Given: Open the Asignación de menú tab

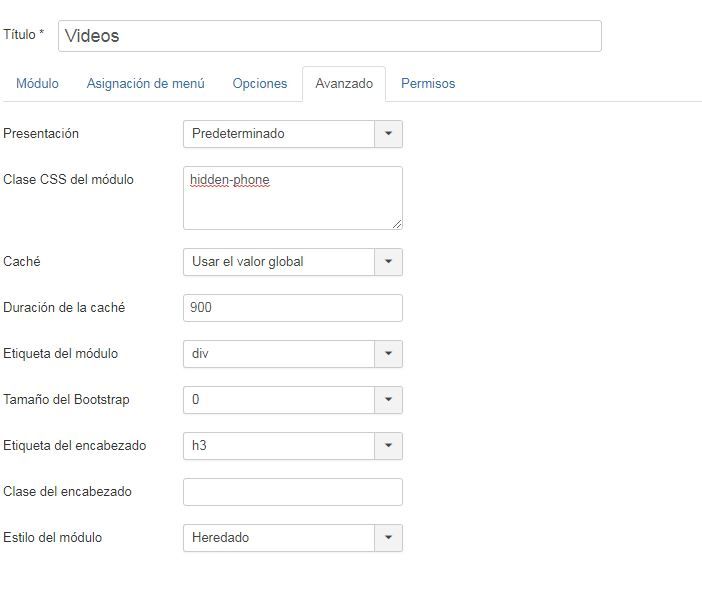Looking at the screenshot, I should point(146,83).
